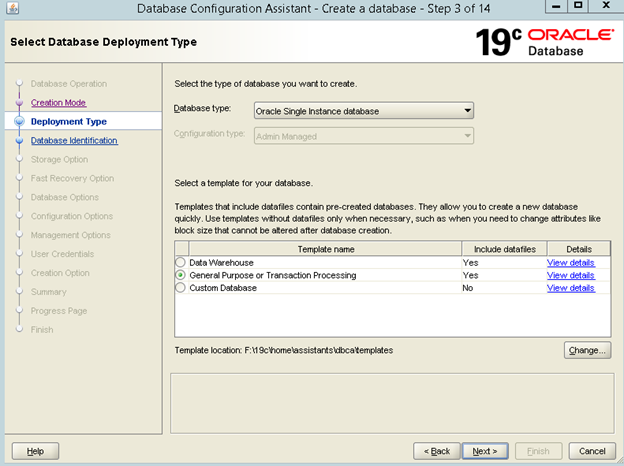The image size is (624, 466).
Task: Close the Database Configuration Assistant window
Action: (x=606, y=6)
